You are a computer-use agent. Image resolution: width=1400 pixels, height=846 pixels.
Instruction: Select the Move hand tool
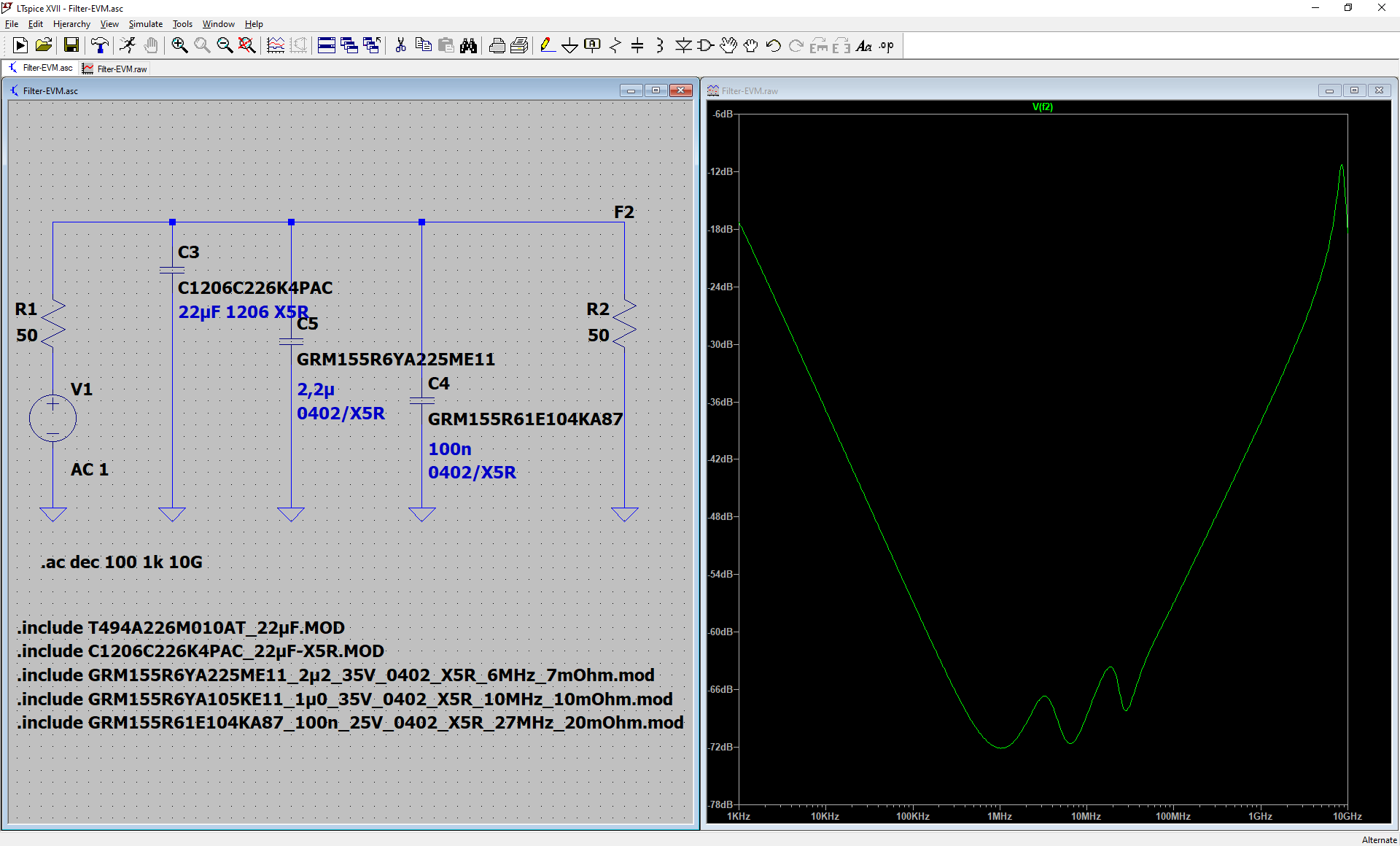click(728, 46)
